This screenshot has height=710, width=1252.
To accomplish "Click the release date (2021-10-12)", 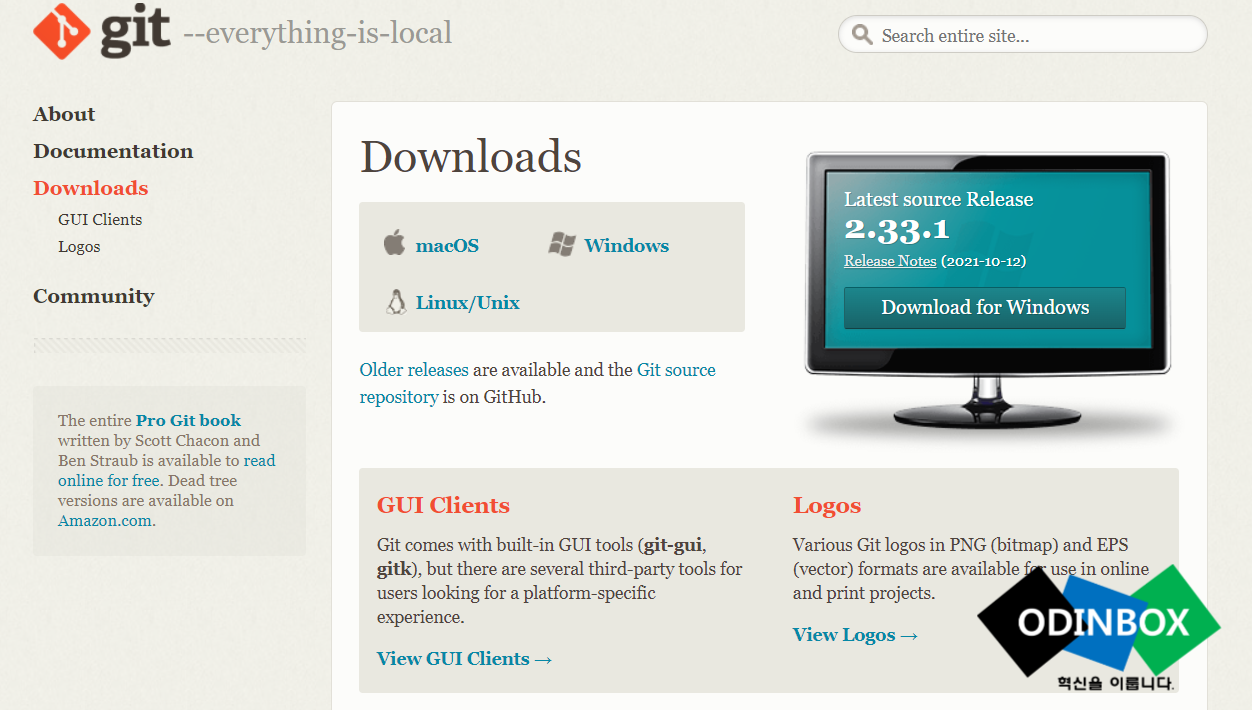I will (x=984, y=261).
